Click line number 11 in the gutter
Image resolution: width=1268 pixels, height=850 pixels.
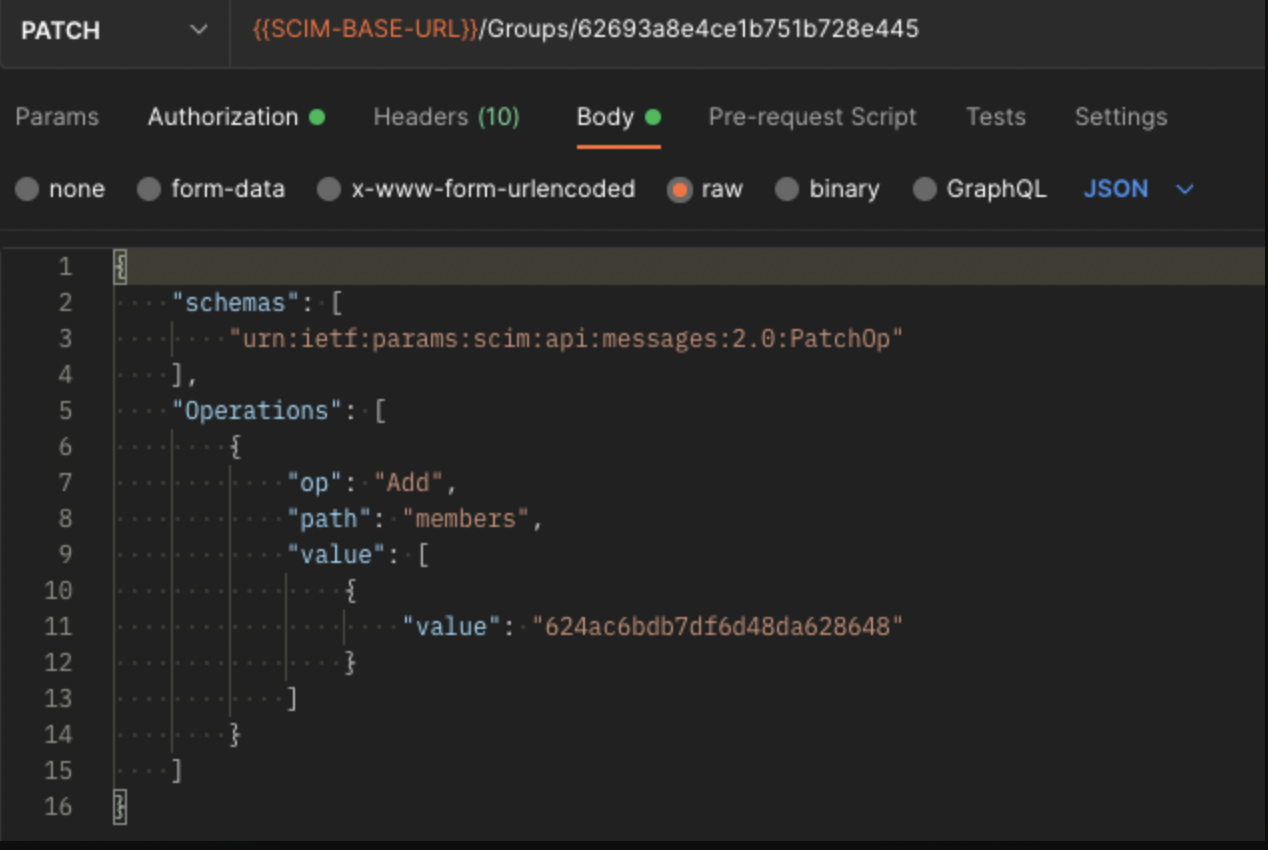coord(58,627)
